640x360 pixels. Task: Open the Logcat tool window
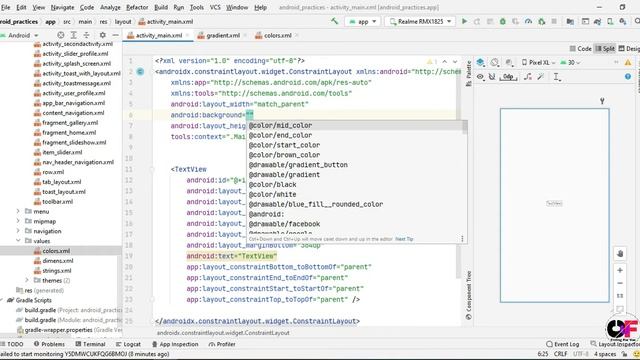click(x=128, y=344)
